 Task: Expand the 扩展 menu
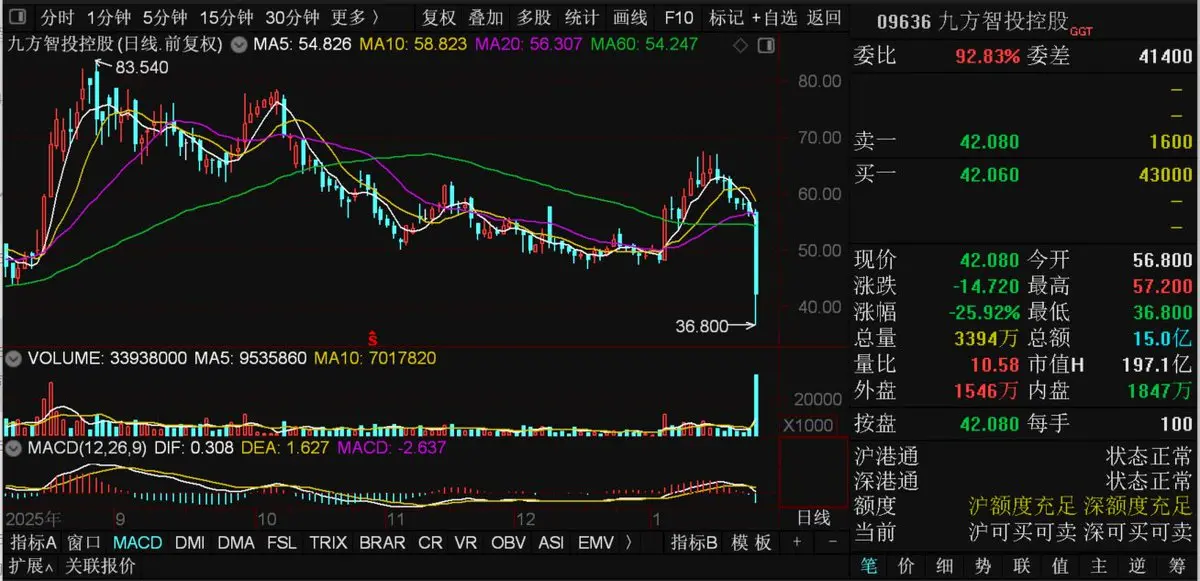pyautogui.click(x=29, y=566)
